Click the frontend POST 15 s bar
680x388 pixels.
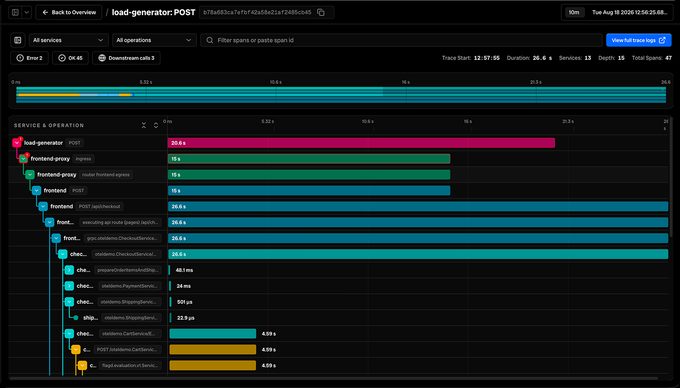coord(309,190)
